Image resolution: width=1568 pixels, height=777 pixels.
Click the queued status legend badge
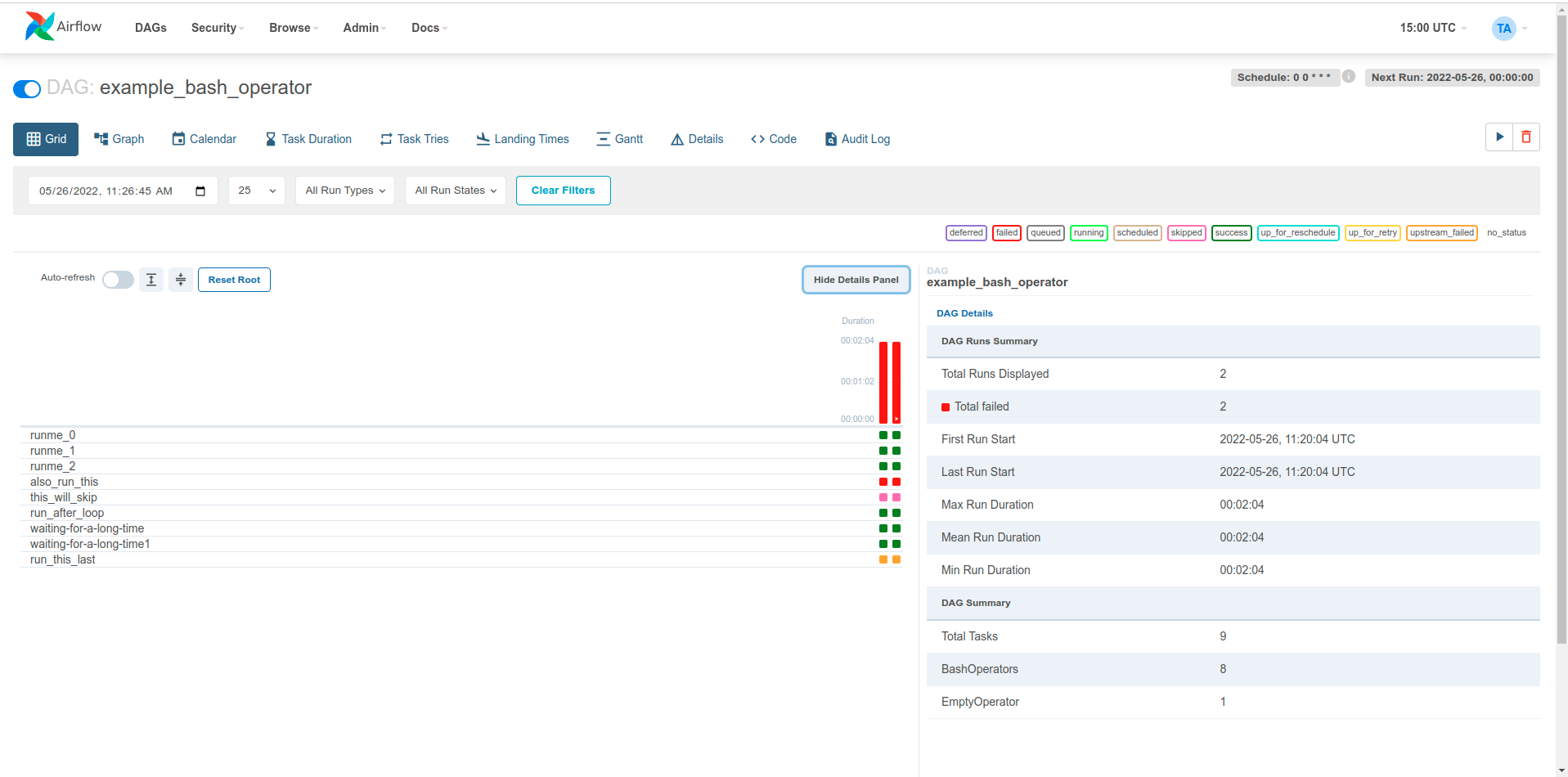[1045, 233]
